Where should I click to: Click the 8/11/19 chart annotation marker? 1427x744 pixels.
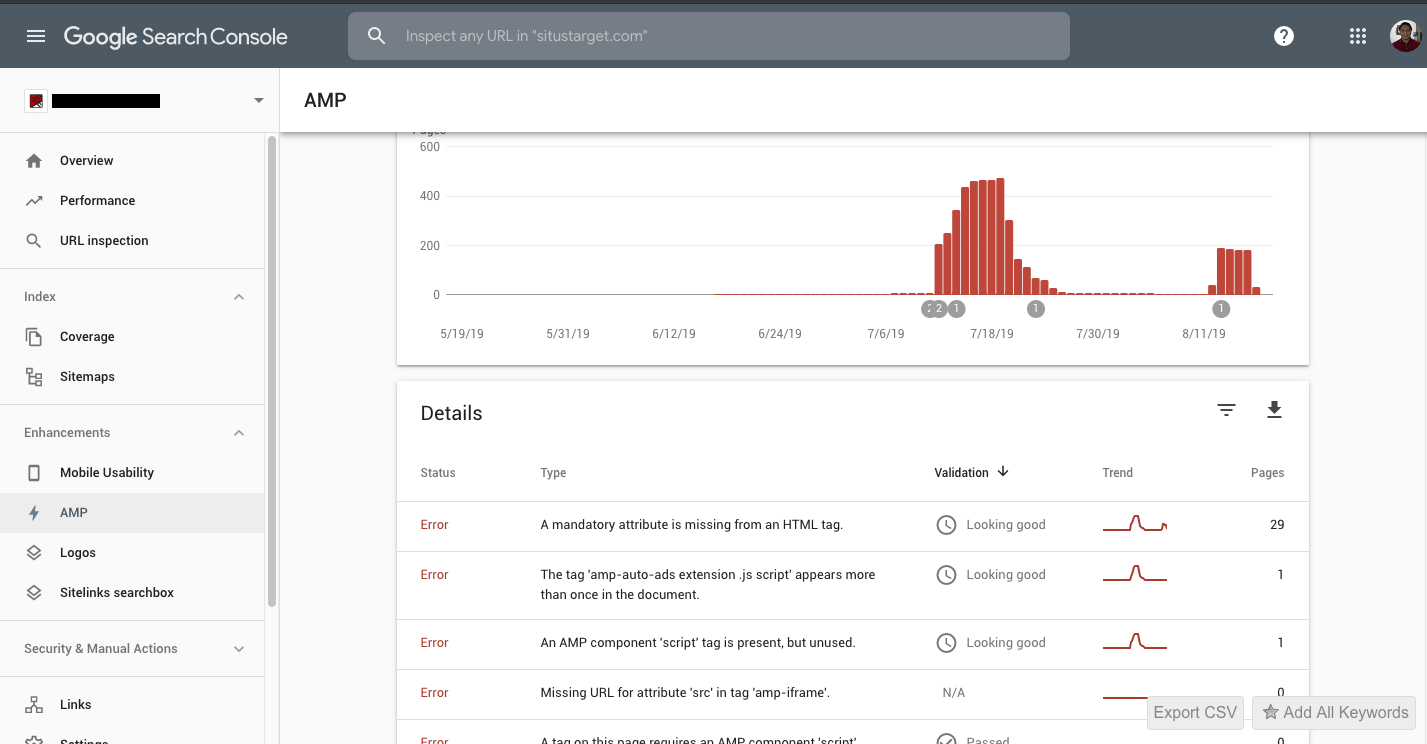tap(1221, 309)
